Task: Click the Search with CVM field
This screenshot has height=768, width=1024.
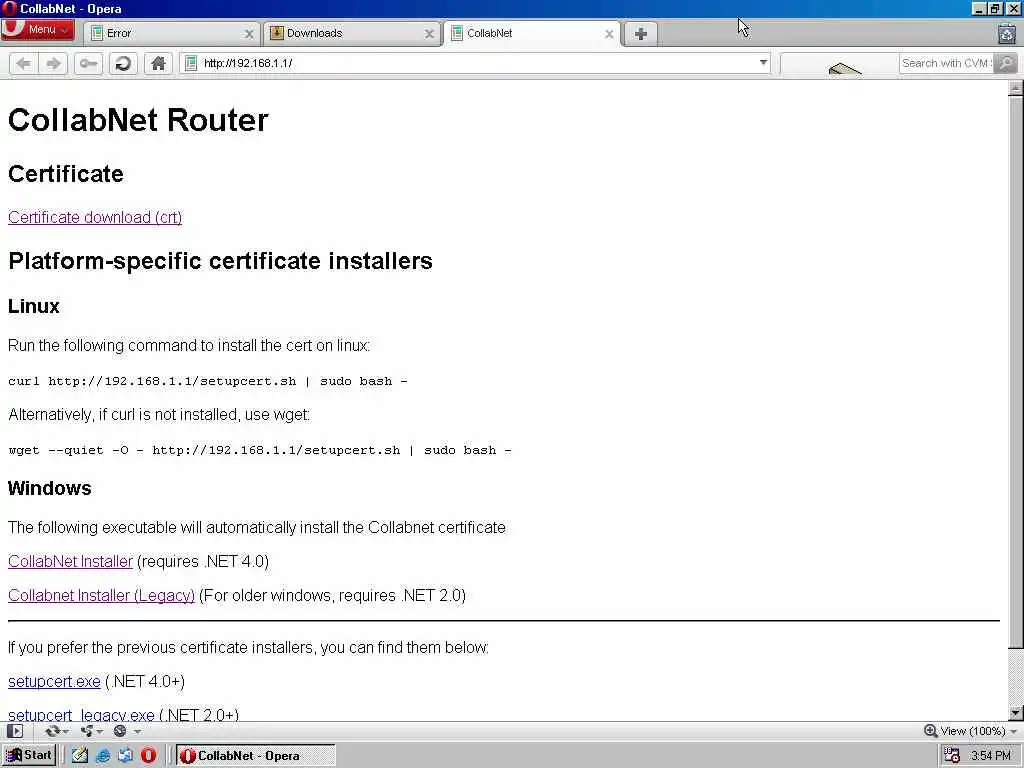Action: [945, 63]
